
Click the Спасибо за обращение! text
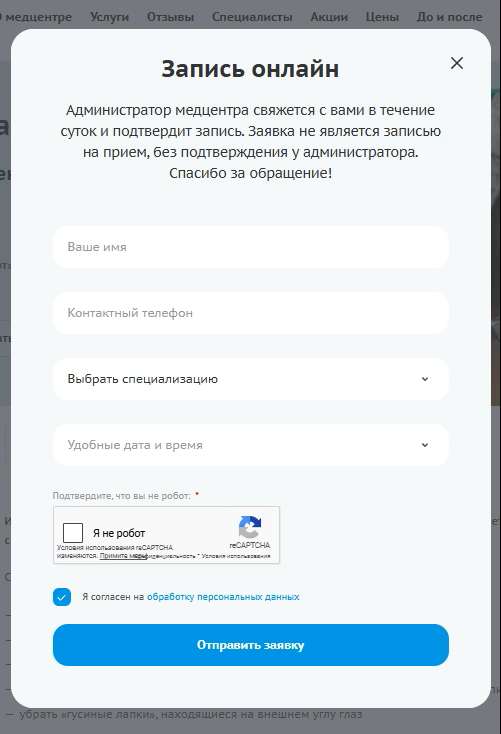pyautogui.click(x=250, y=173)
